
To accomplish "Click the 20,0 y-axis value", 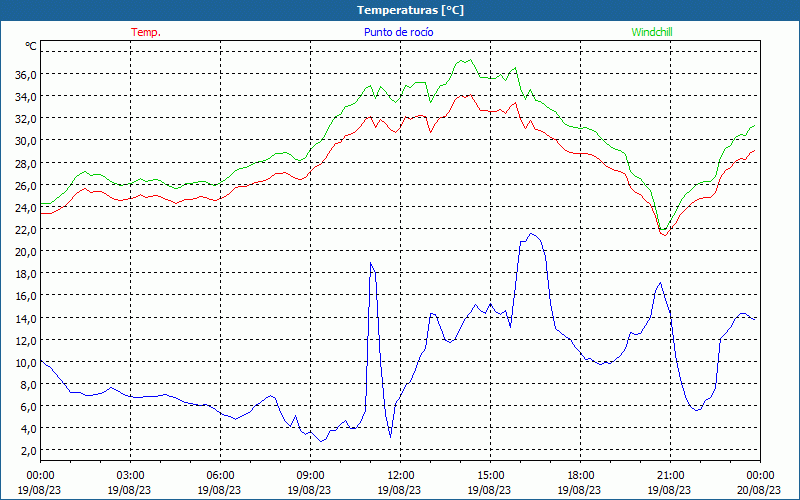I will click(x=26, y=252).
